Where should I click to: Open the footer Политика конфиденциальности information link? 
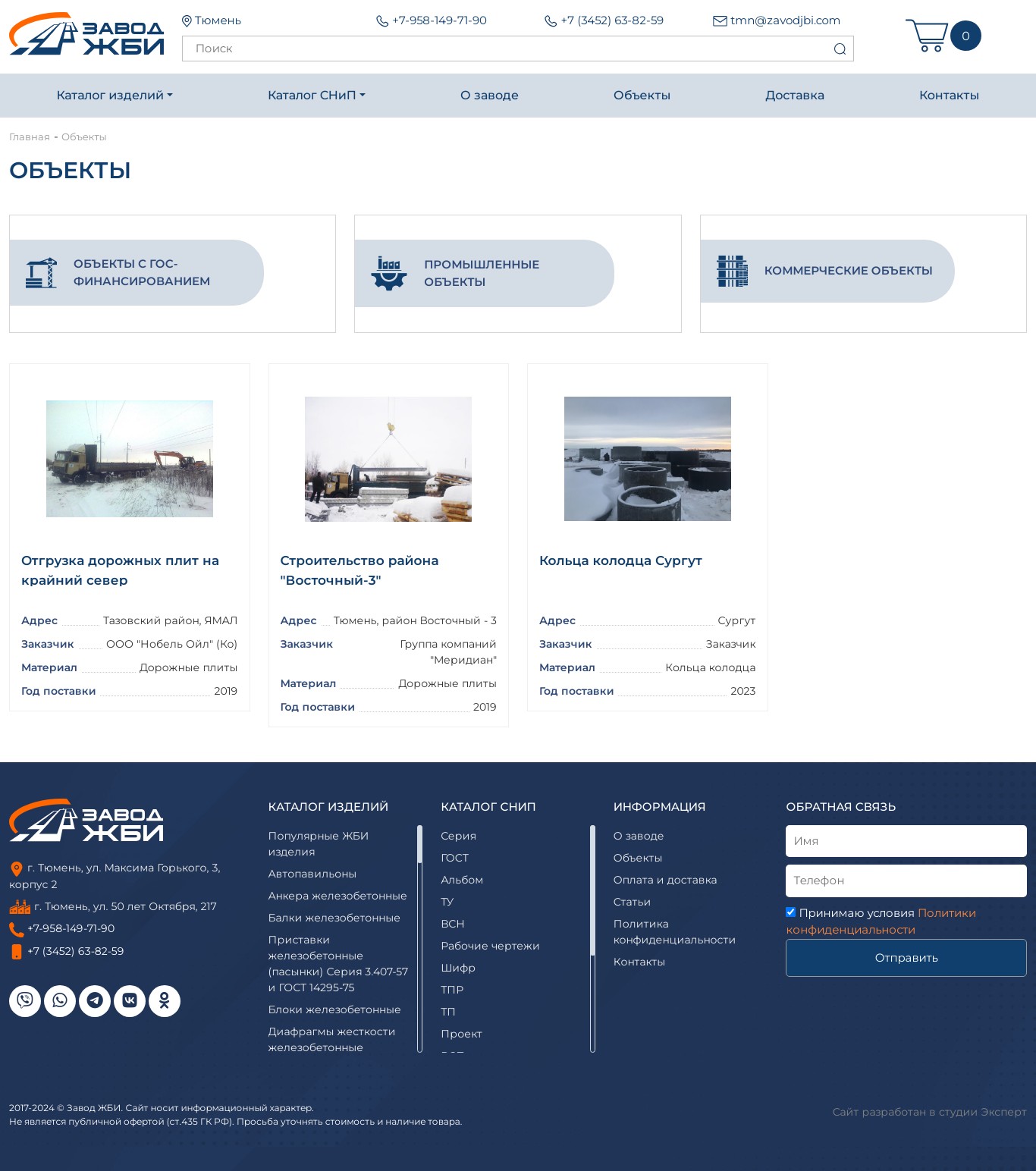(x=674, y=931)
